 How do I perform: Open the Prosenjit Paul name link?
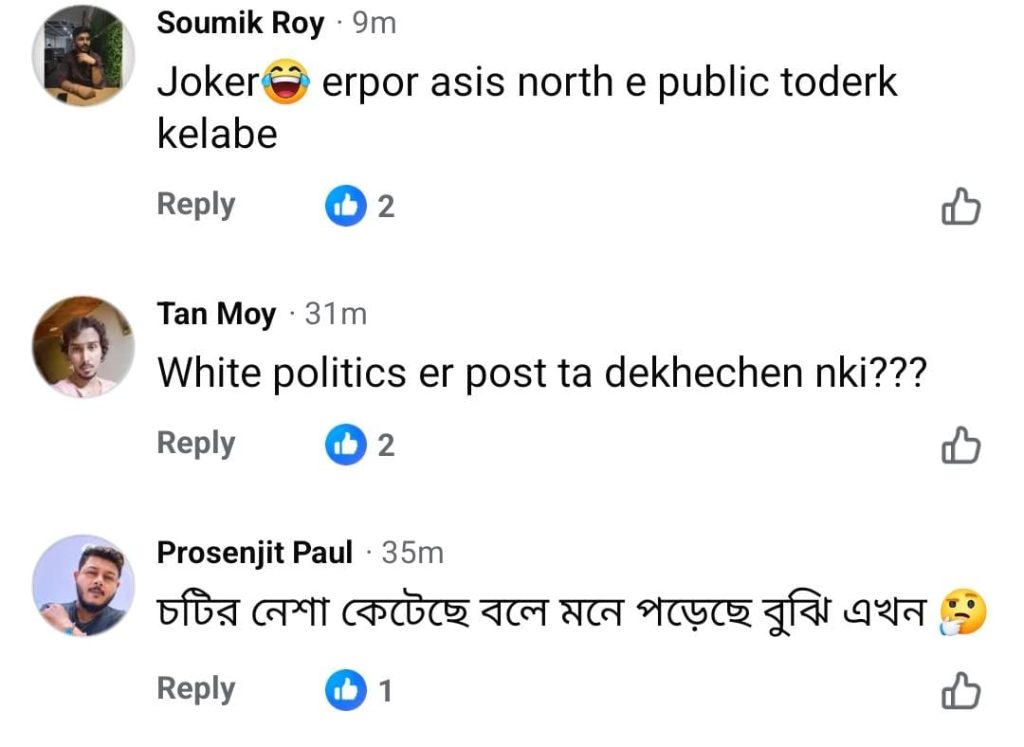point(255,552)
